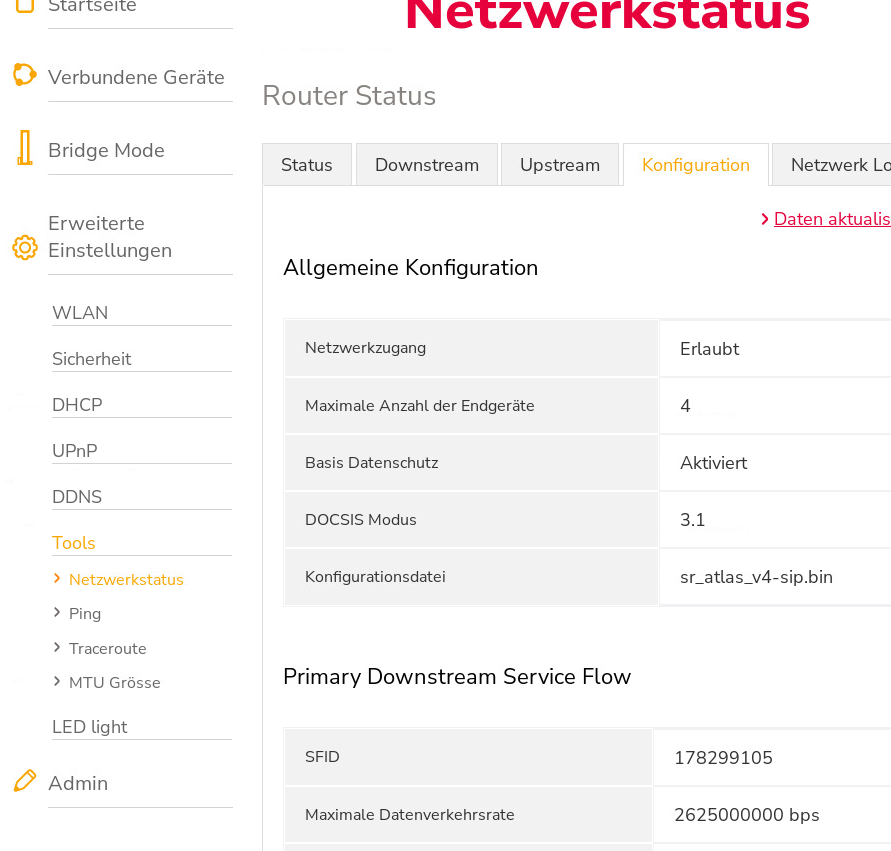Open the Upstream tab
891x851 pixels.
pyautogui.click(x=560, y=165)
